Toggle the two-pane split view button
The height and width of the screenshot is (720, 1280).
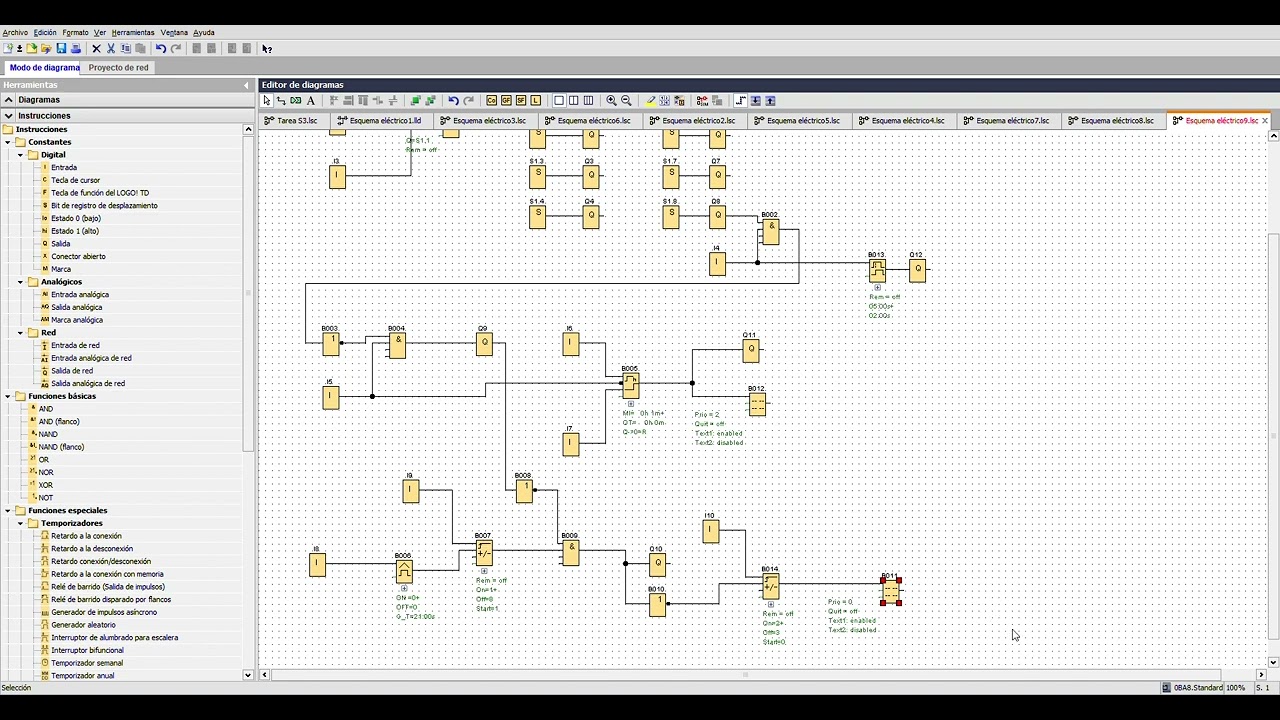573,100
